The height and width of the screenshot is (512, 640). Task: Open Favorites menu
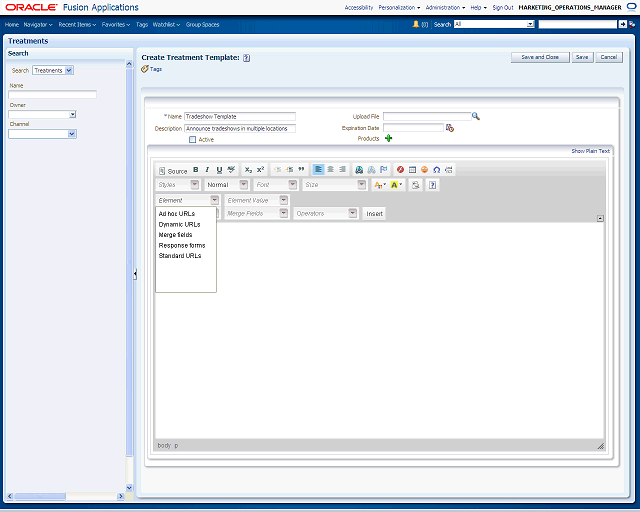click(x=116, y=24)
